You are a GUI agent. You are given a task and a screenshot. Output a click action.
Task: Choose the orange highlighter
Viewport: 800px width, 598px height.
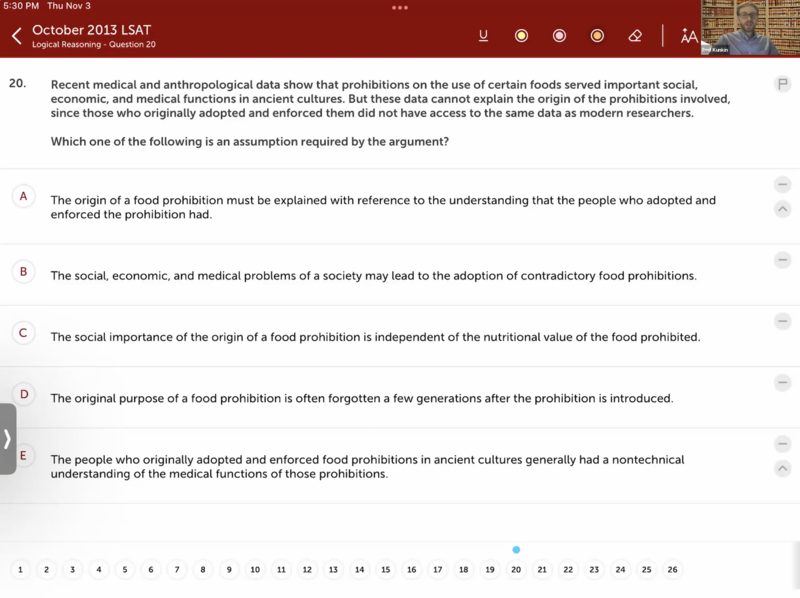coord(597,36)
